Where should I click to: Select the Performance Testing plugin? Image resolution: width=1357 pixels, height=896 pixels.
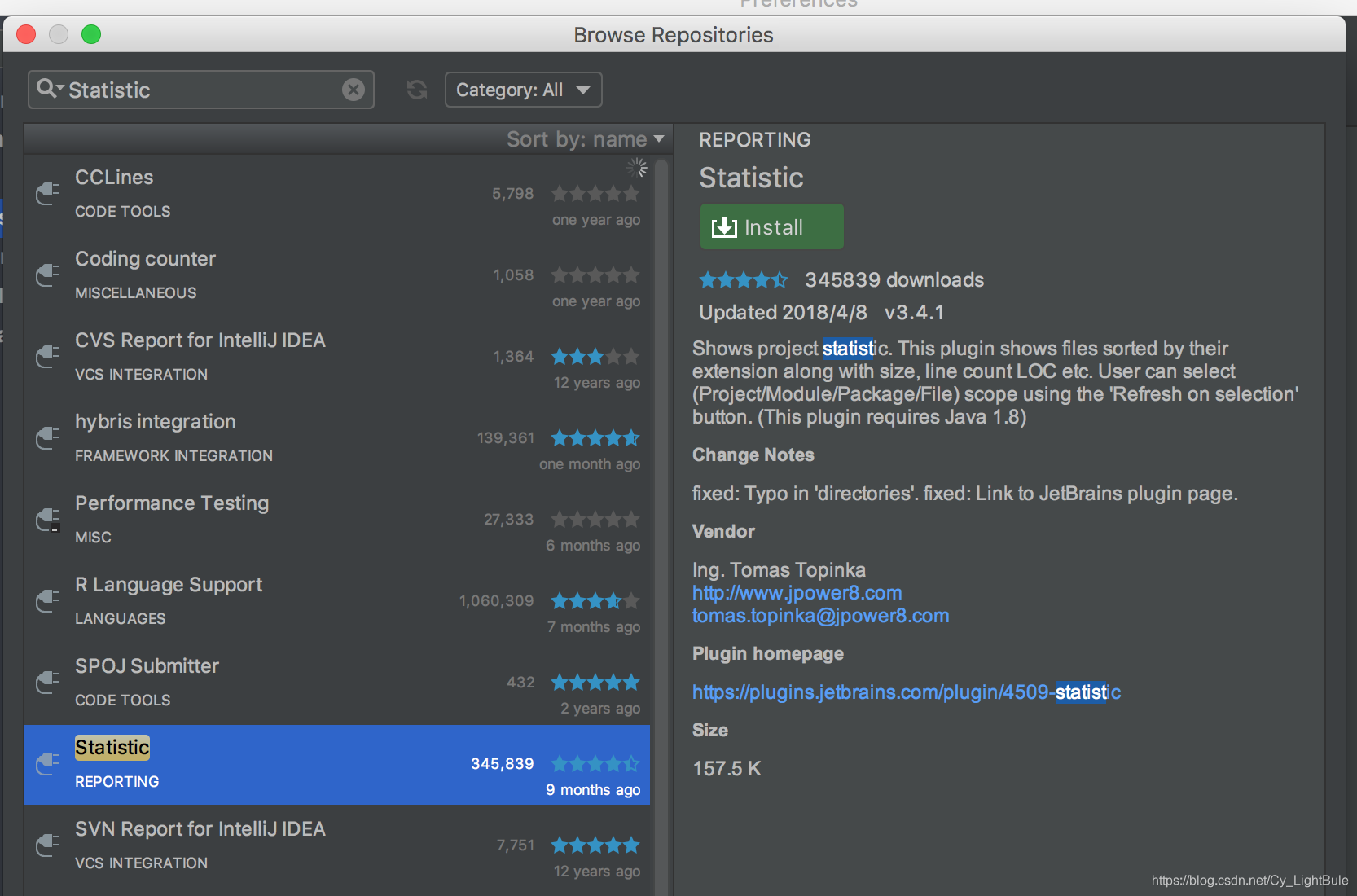337,520
